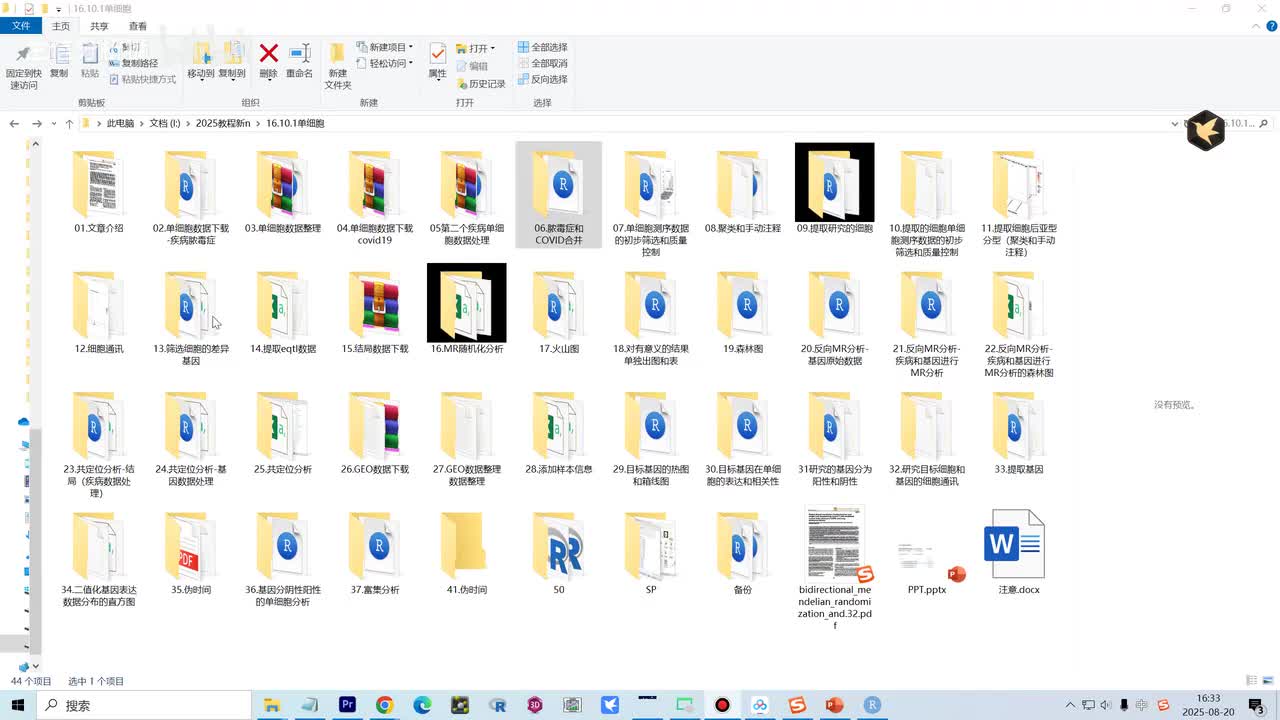
Task: Click Paste Shortcut (粘贴快捷方式) in the ribbon
Action: [142, 79]
